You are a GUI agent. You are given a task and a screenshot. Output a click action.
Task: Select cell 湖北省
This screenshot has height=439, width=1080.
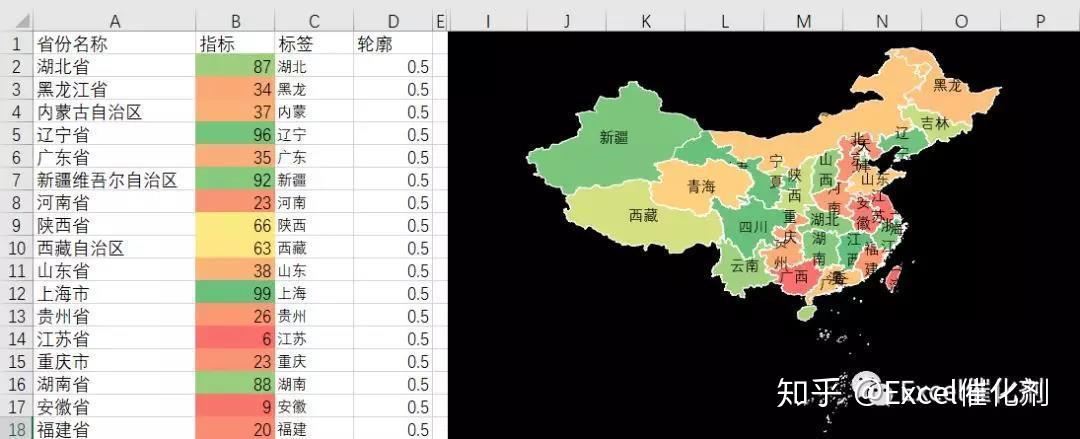[114, 67]
